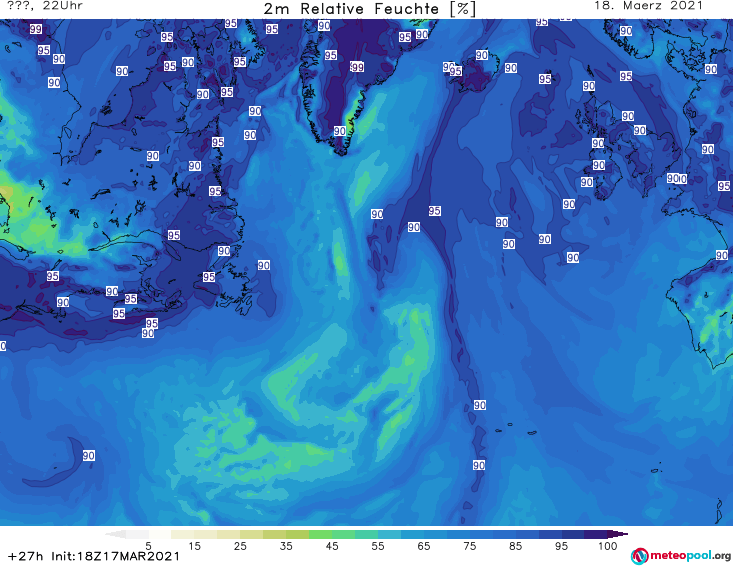Click the '100' value on the color scale
The height and width of the screenshot is (566, 733).
607,546
